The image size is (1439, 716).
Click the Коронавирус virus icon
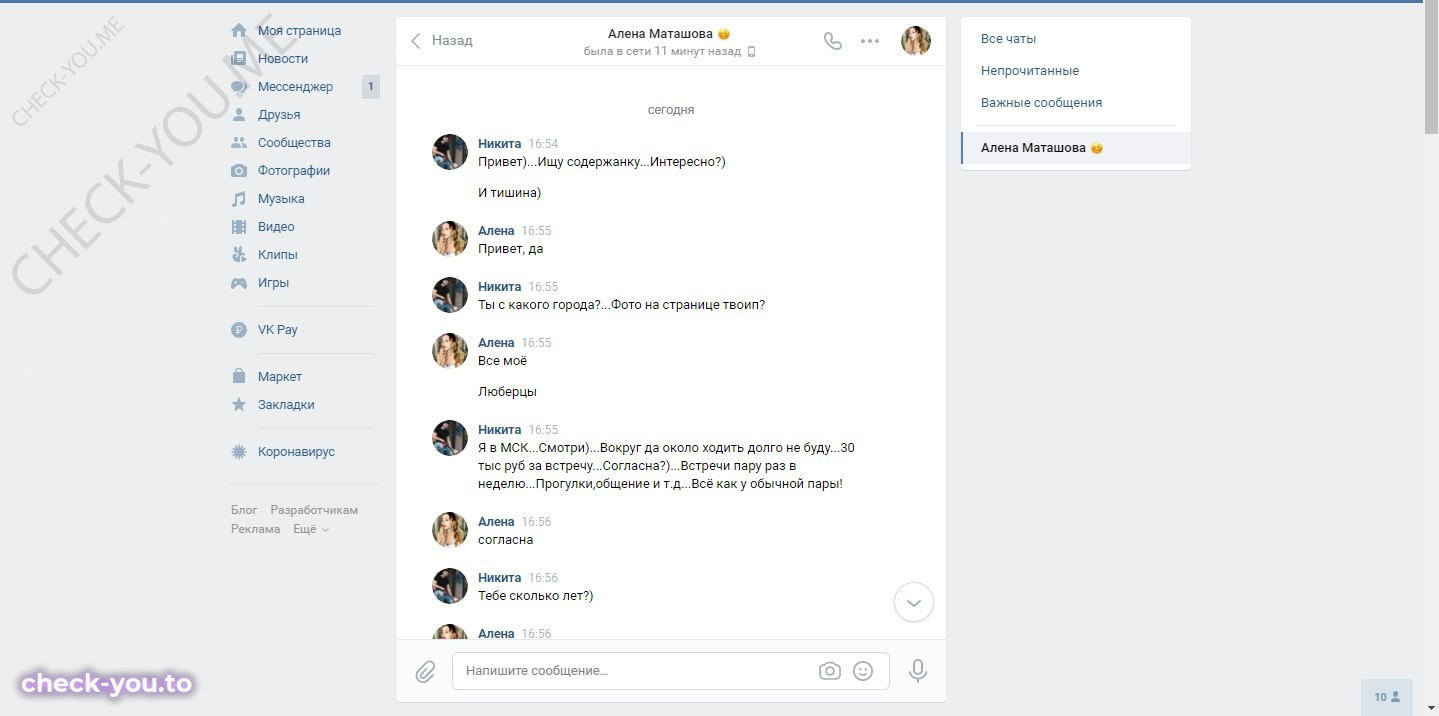[x=239, y=452]
